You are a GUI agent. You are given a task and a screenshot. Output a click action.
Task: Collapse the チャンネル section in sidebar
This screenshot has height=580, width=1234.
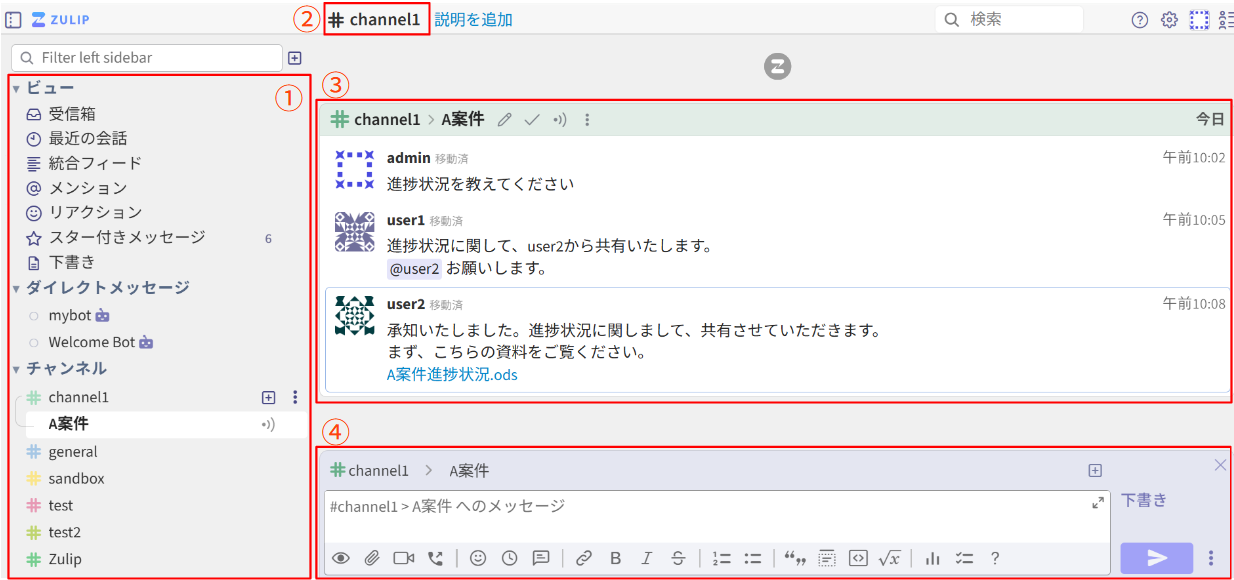tap(16, 369)
